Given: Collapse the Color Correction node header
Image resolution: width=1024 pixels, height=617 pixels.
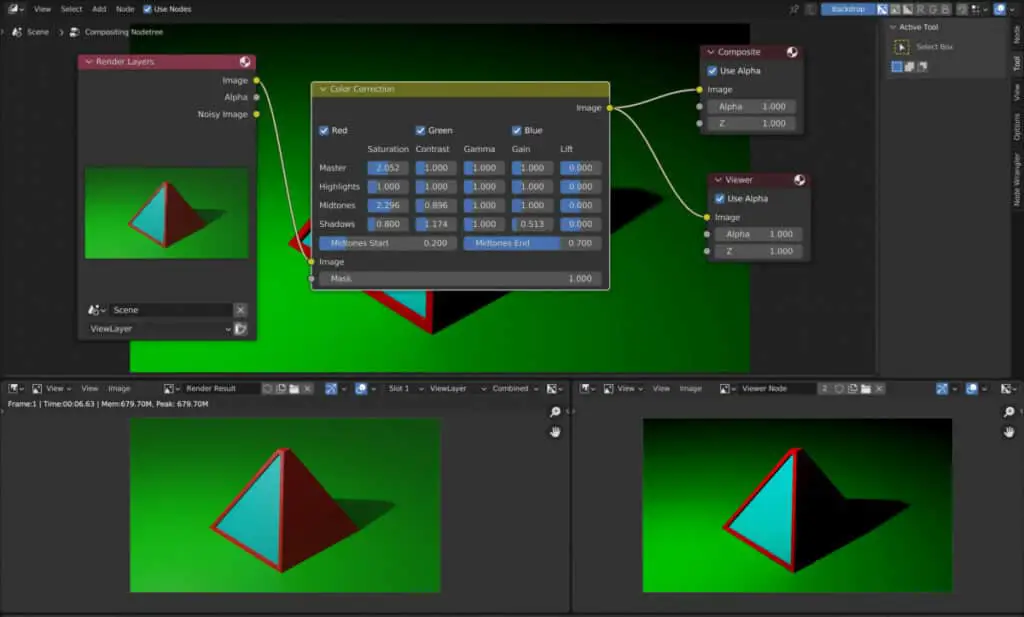Looking at the screenshot, I should (x=321, y=88).
